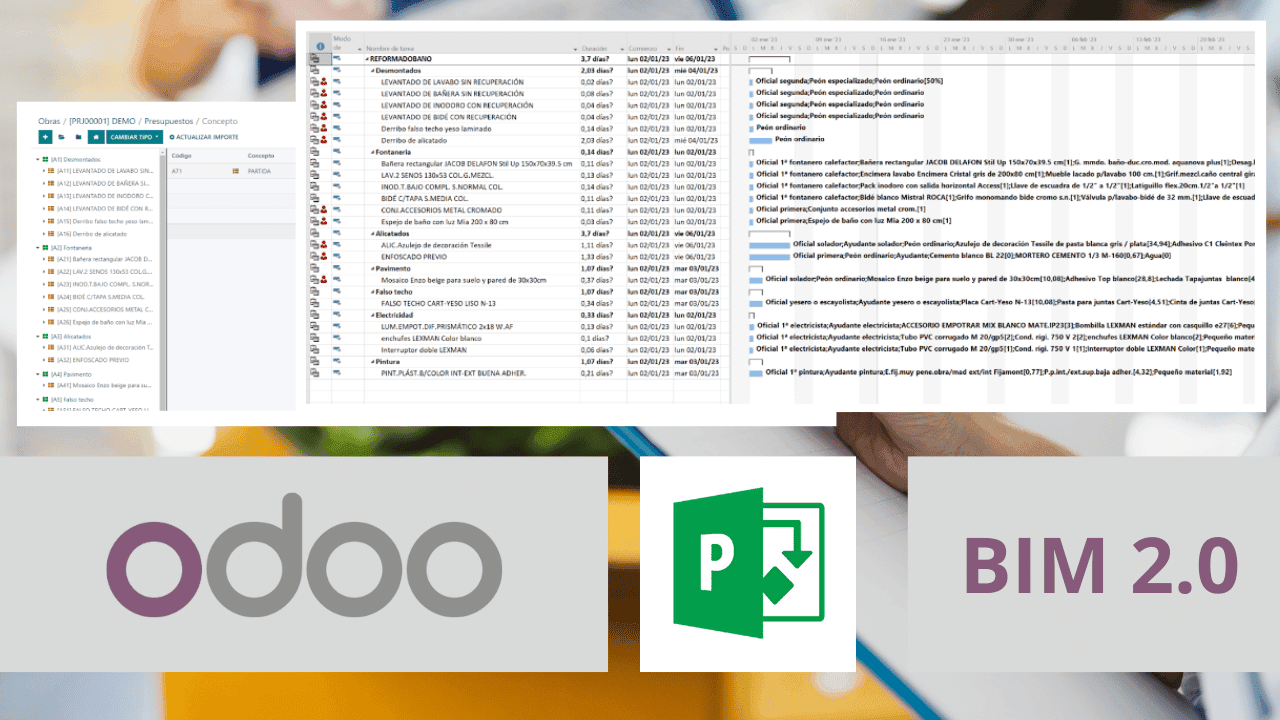
Task: Collapse the [A1] Desmontados chapter in Odoo tree
Action: [x=39, y=159]
